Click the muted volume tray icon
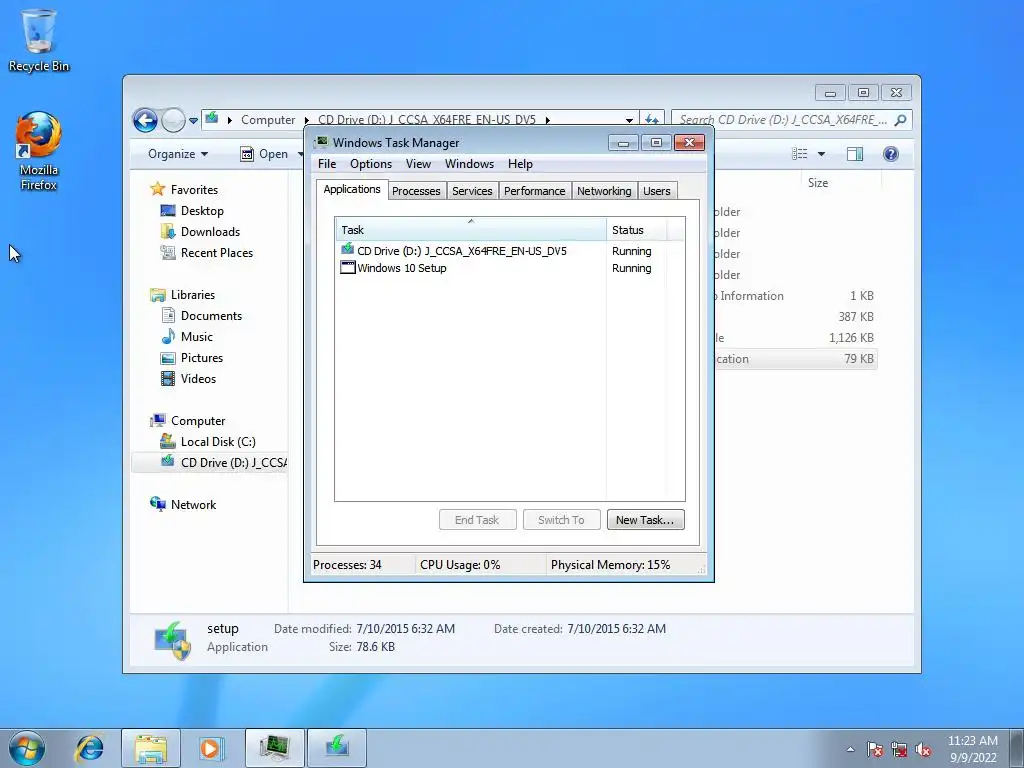Viewport: 1024px width, 768px height. coord(923,749)
